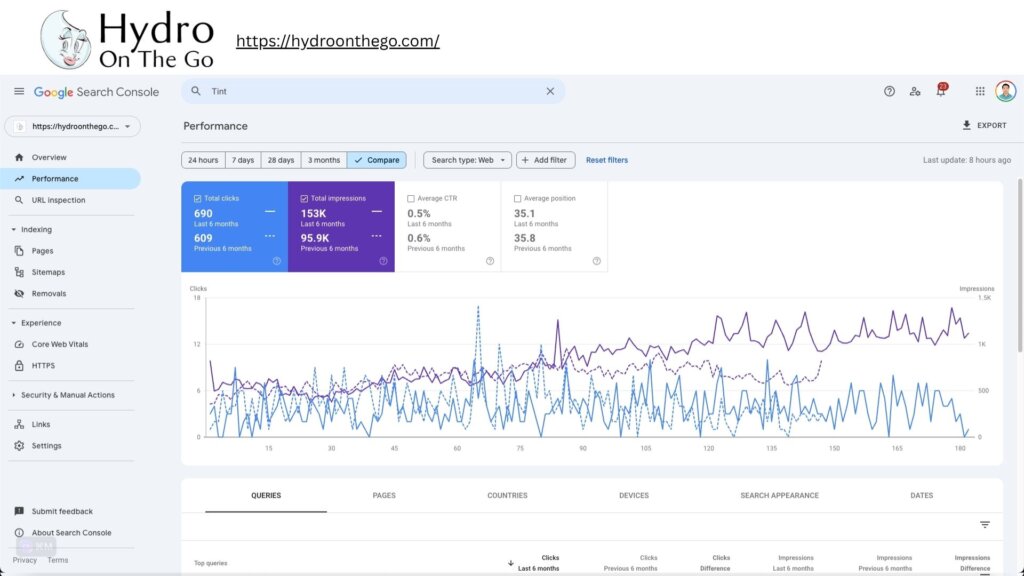This screenshot has height=576, width=1024.
Task: Click the Export download button
Action: point(984,125)
